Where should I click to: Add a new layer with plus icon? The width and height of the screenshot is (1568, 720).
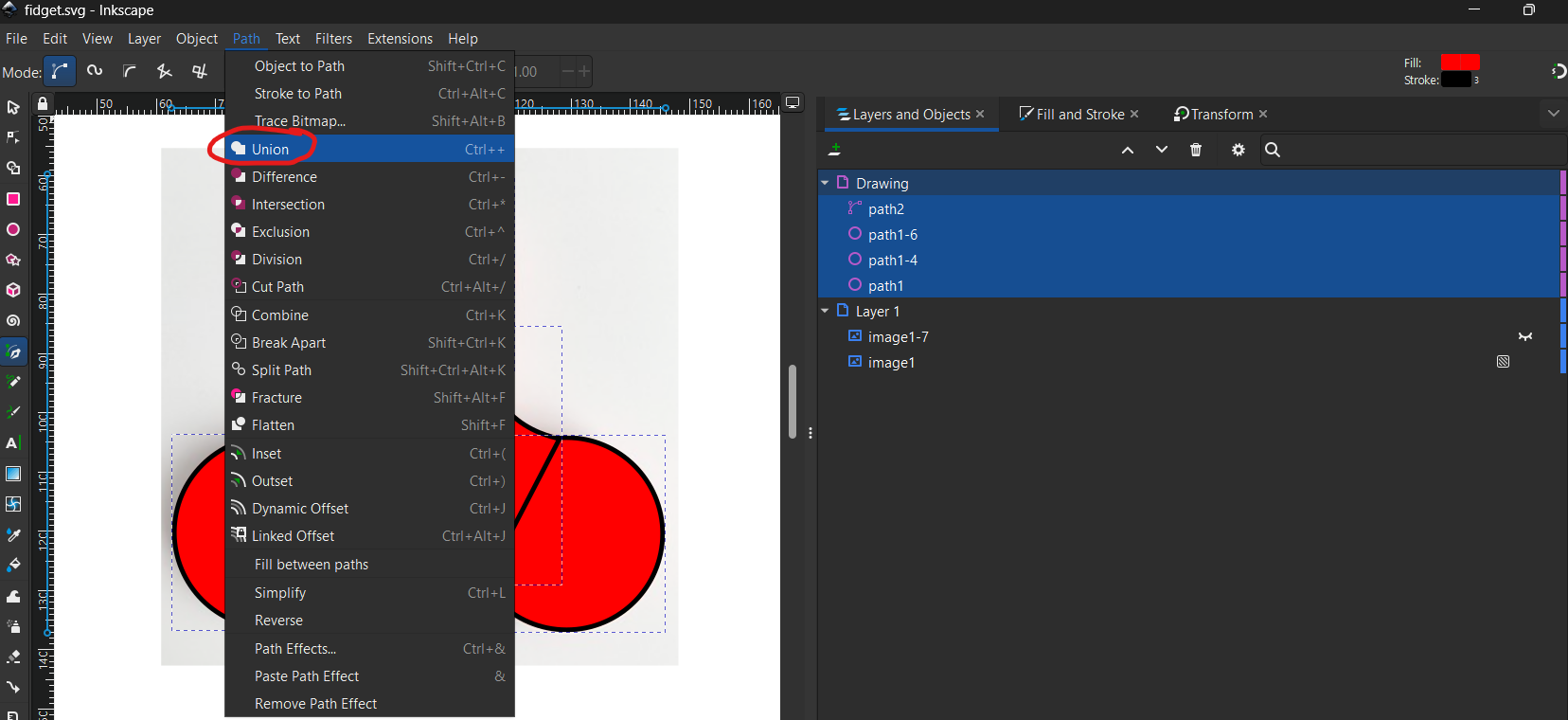pyautogui.click(x=834, y=150)
